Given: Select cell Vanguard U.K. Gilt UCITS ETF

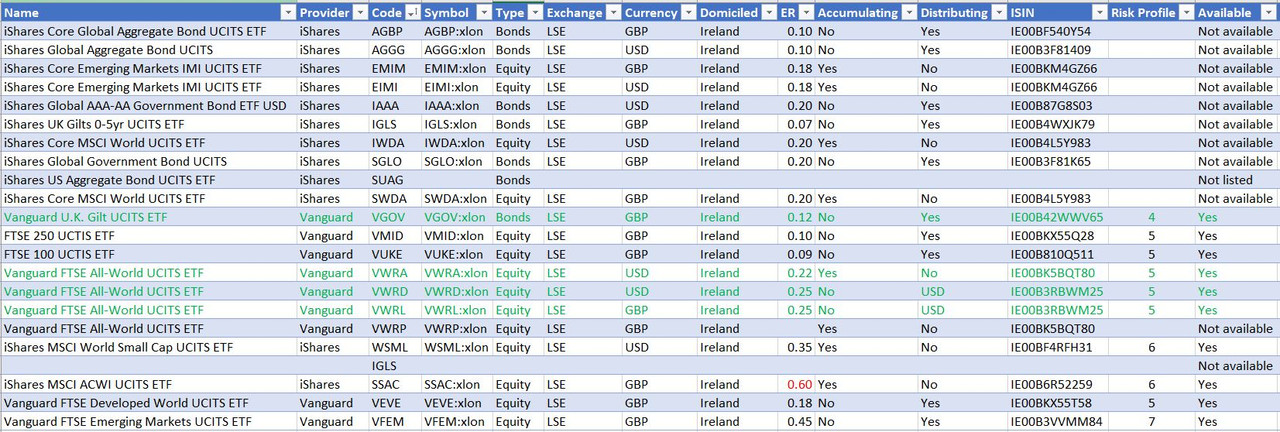Looking at the screenshot, I should tap(149, 217).
